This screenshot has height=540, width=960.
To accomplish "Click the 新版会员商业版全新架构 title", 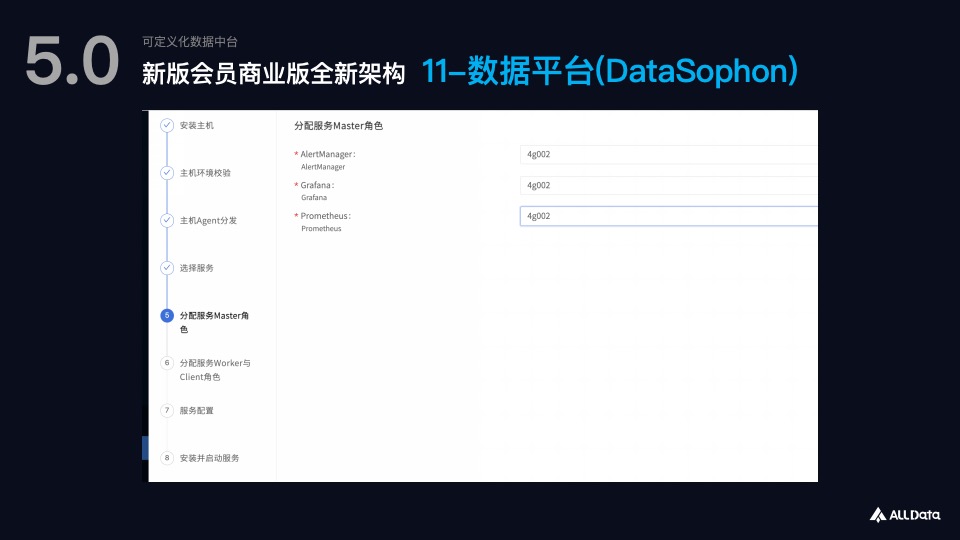I will coord(274,73).
